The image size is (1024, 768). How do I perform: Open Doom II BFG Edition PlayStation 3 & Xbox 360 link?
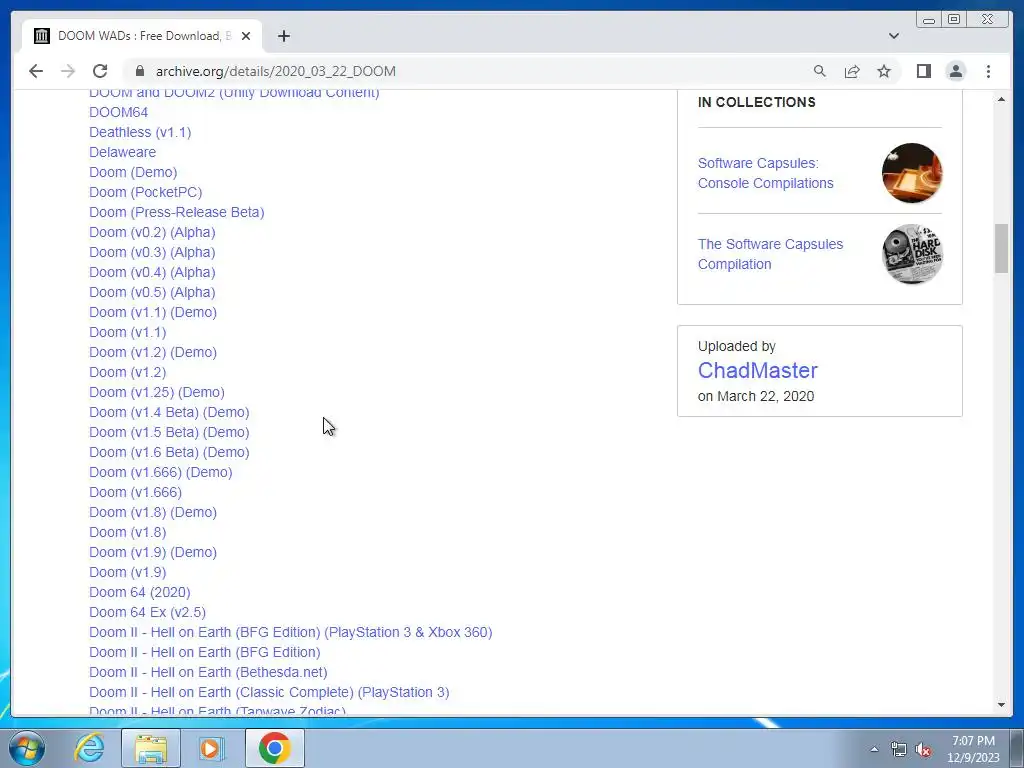point(291,633)
